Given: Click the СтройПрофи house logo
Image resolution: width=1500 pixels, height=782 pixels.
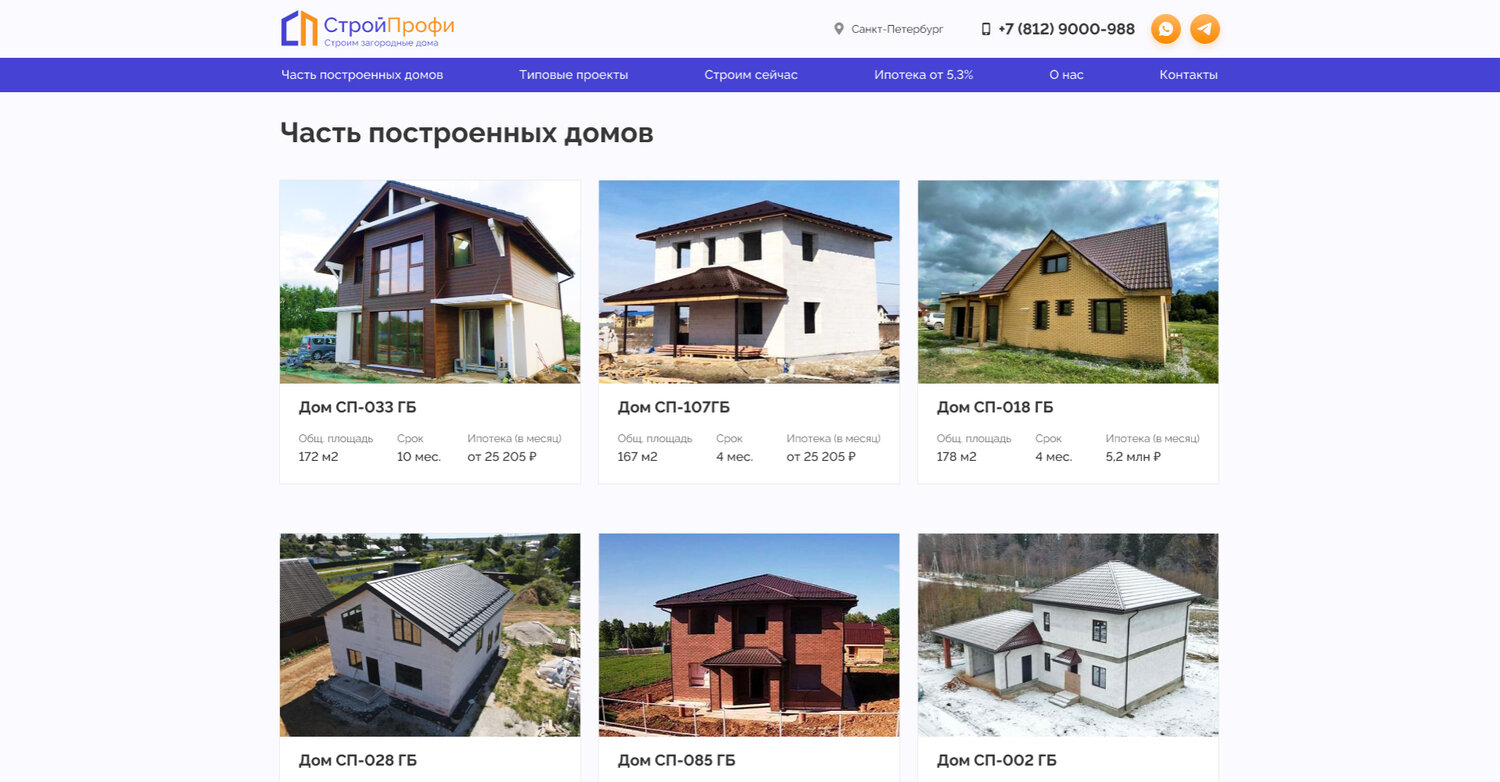Looking at the screenshot, I should coord(367,29).
